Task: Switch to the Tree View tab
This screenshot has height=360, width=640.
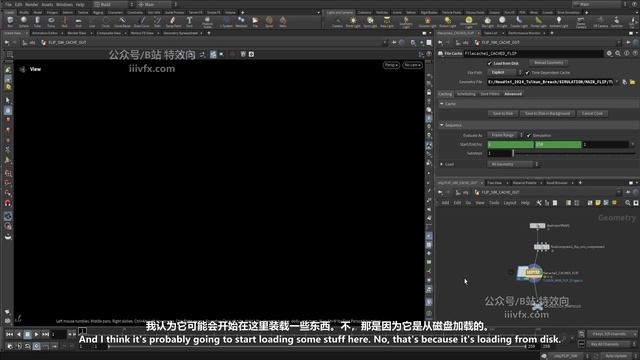Action: 495,183
